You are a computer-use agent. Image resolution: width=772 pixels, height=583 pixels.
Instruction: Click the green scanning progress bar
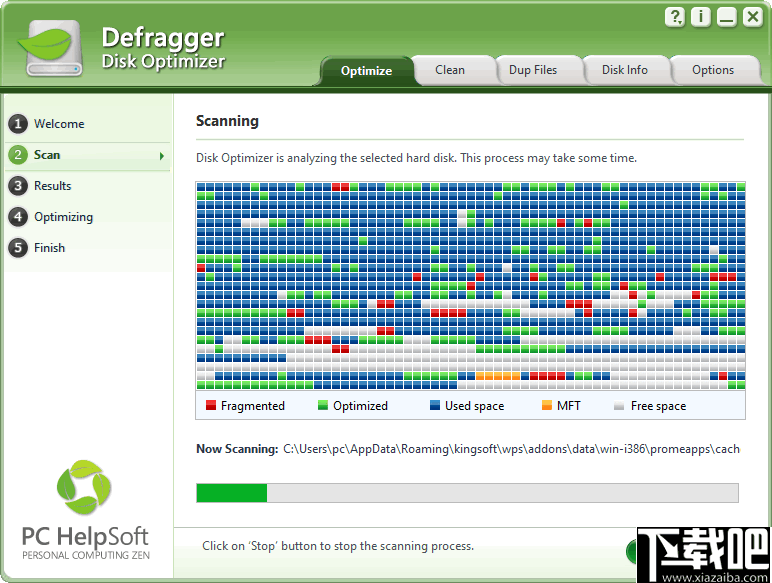pos(467,493)
